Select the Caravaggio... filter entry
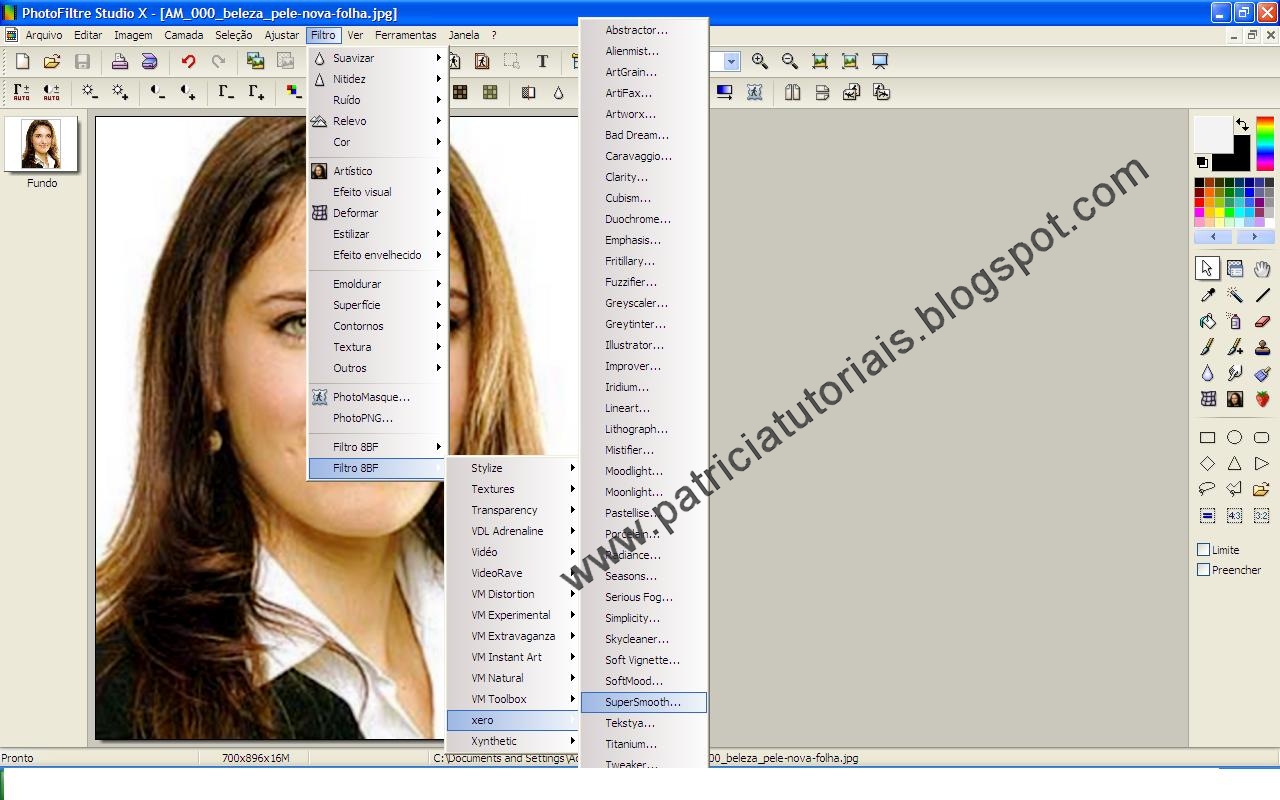The height and width of the screenshot is (800, 1280). [644, 156]
